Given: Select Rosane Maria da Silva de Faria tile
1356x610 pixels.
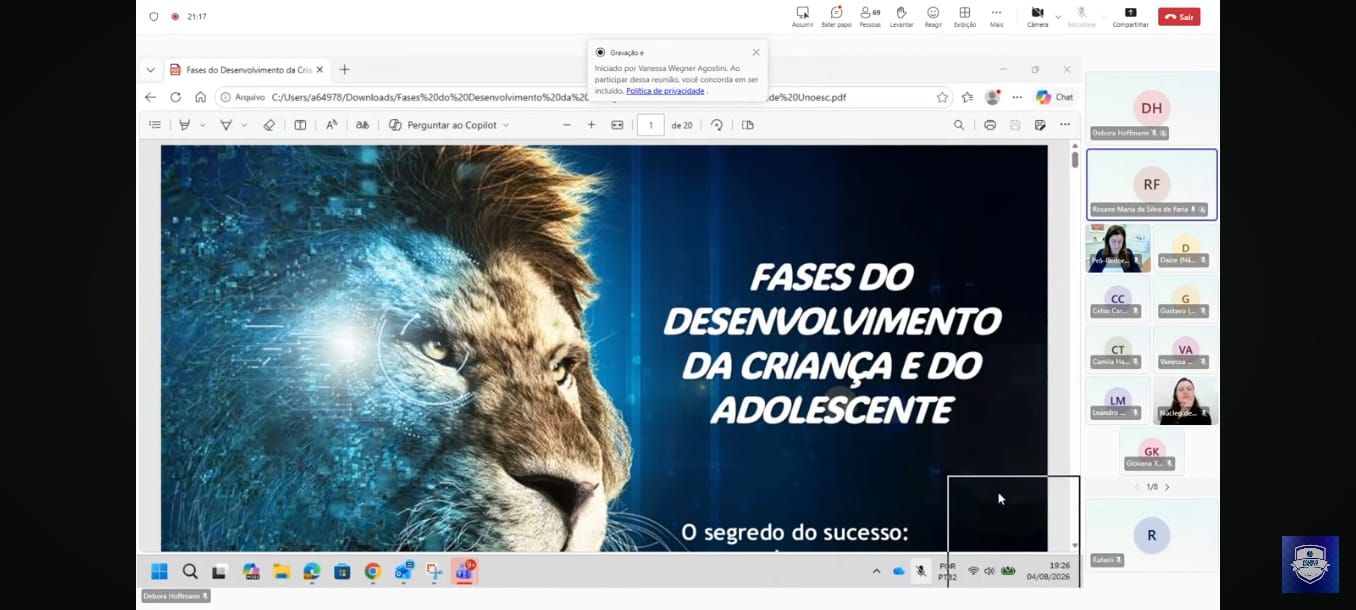Looking at the screenshot, I should pos(1152,184).
